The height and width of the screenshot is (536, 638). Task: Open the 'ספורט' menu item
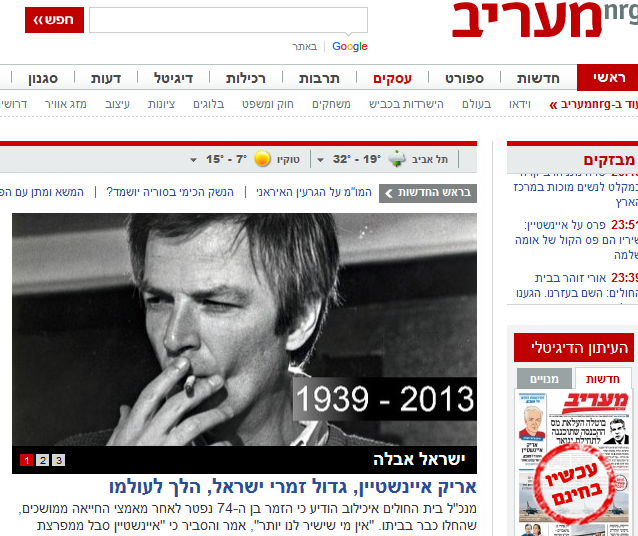pyautogui.click(x=464, y=78)
